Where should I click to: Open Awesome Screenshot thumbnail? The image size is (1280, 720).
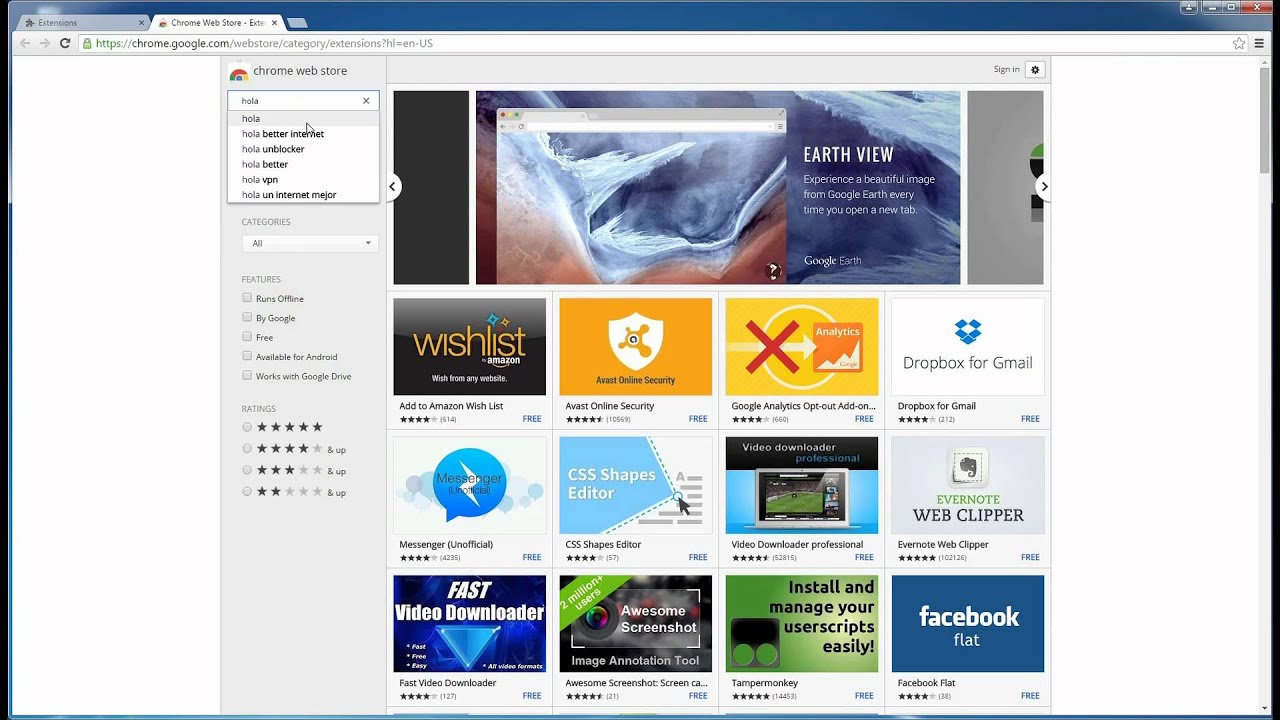[x=636, y=623]
